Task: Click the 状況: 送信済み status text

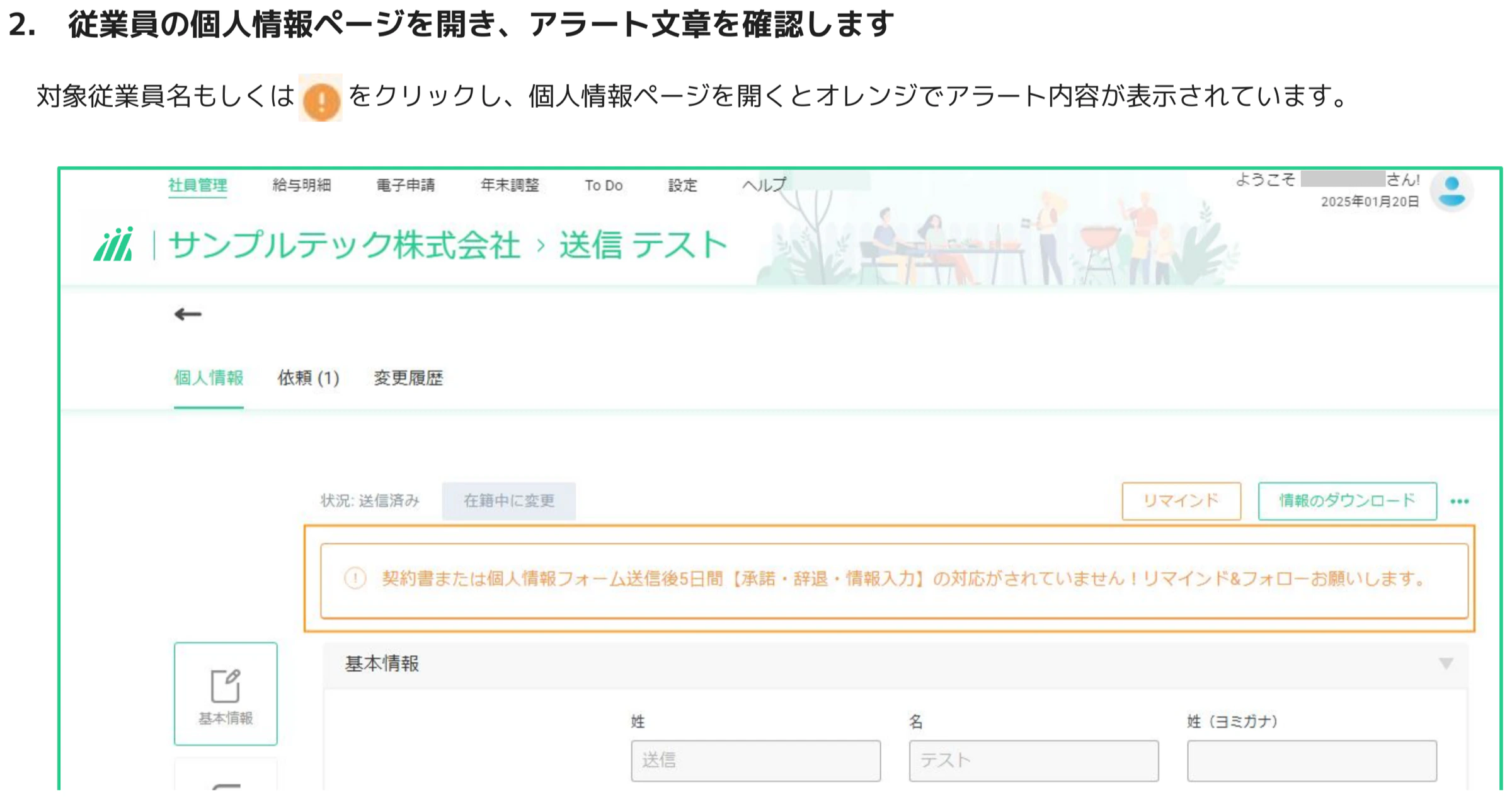Action: tap(370, 501)
